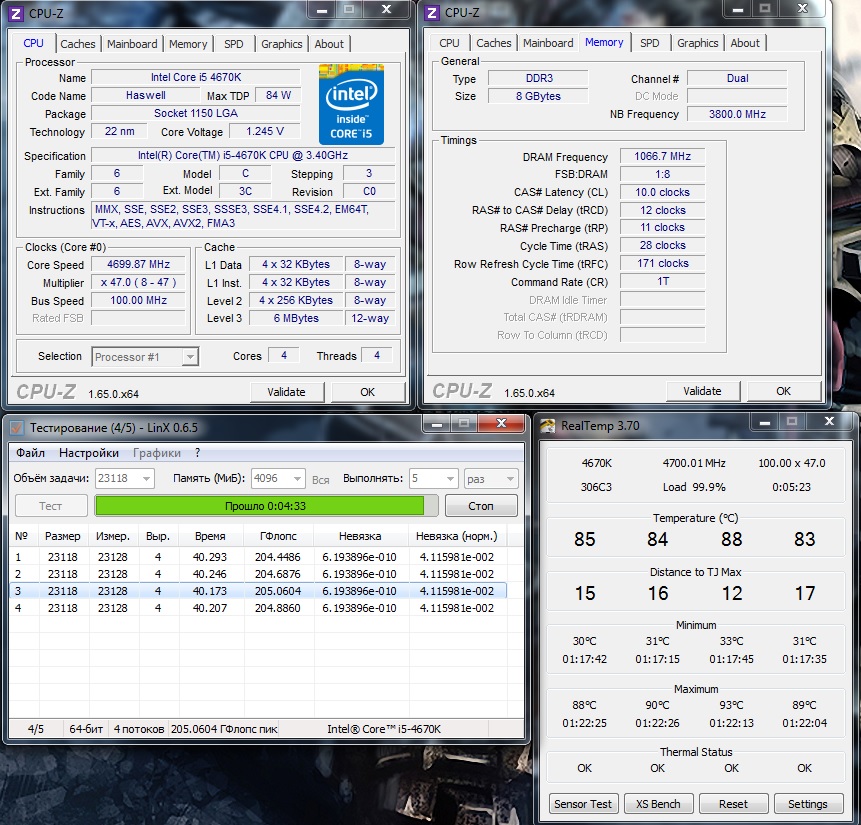Click the Sensor Test button
The image size is (861, 825).
pyautogui.click(x=583, y=804)
